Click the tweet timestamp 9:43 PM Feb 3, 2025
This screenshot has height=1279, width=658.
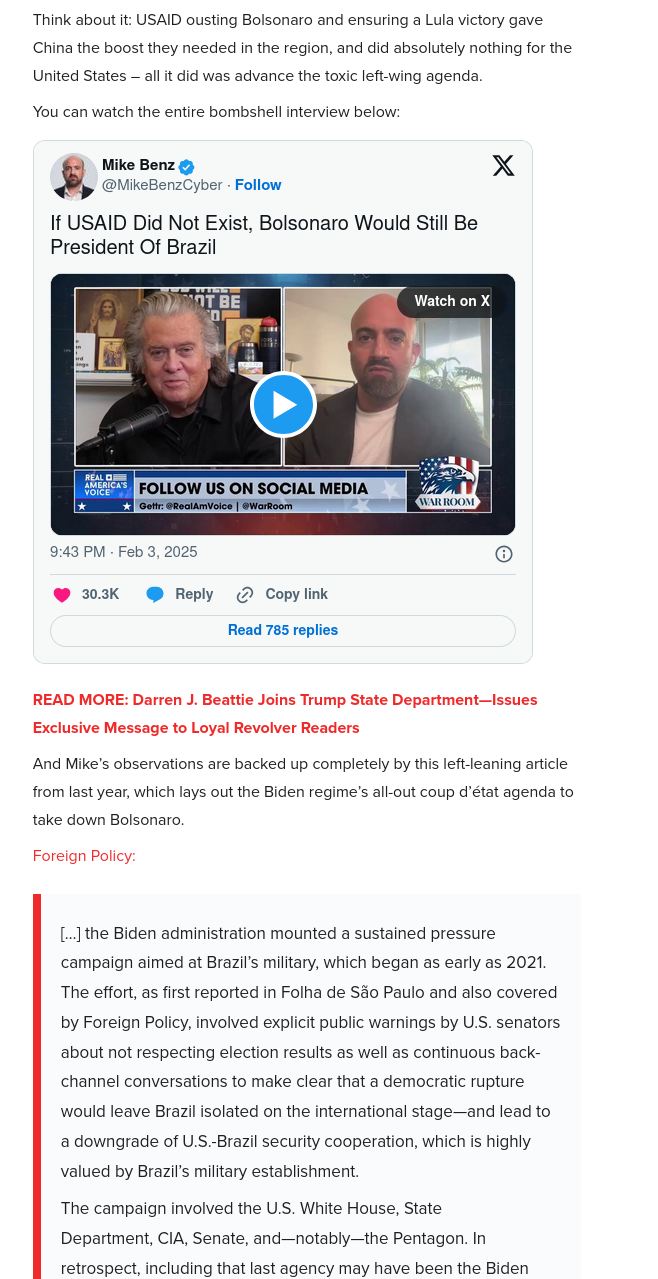(124, 552)
